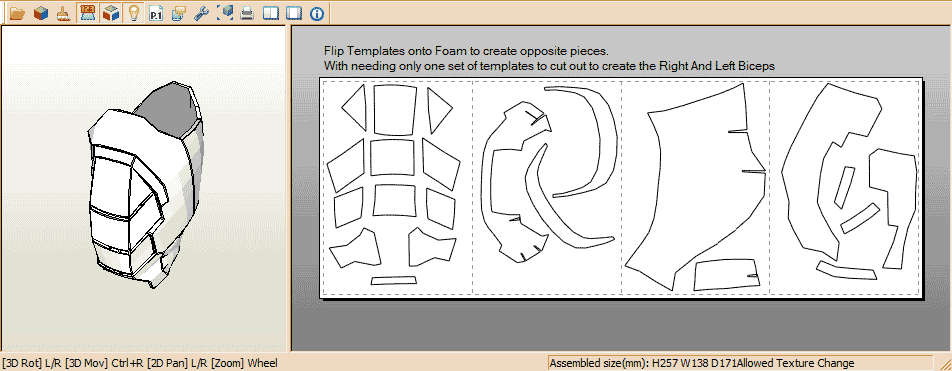Screen dimensions: 952x371
Task: Click the speech bubble notes icon
Action: click(x=178, y=13)
